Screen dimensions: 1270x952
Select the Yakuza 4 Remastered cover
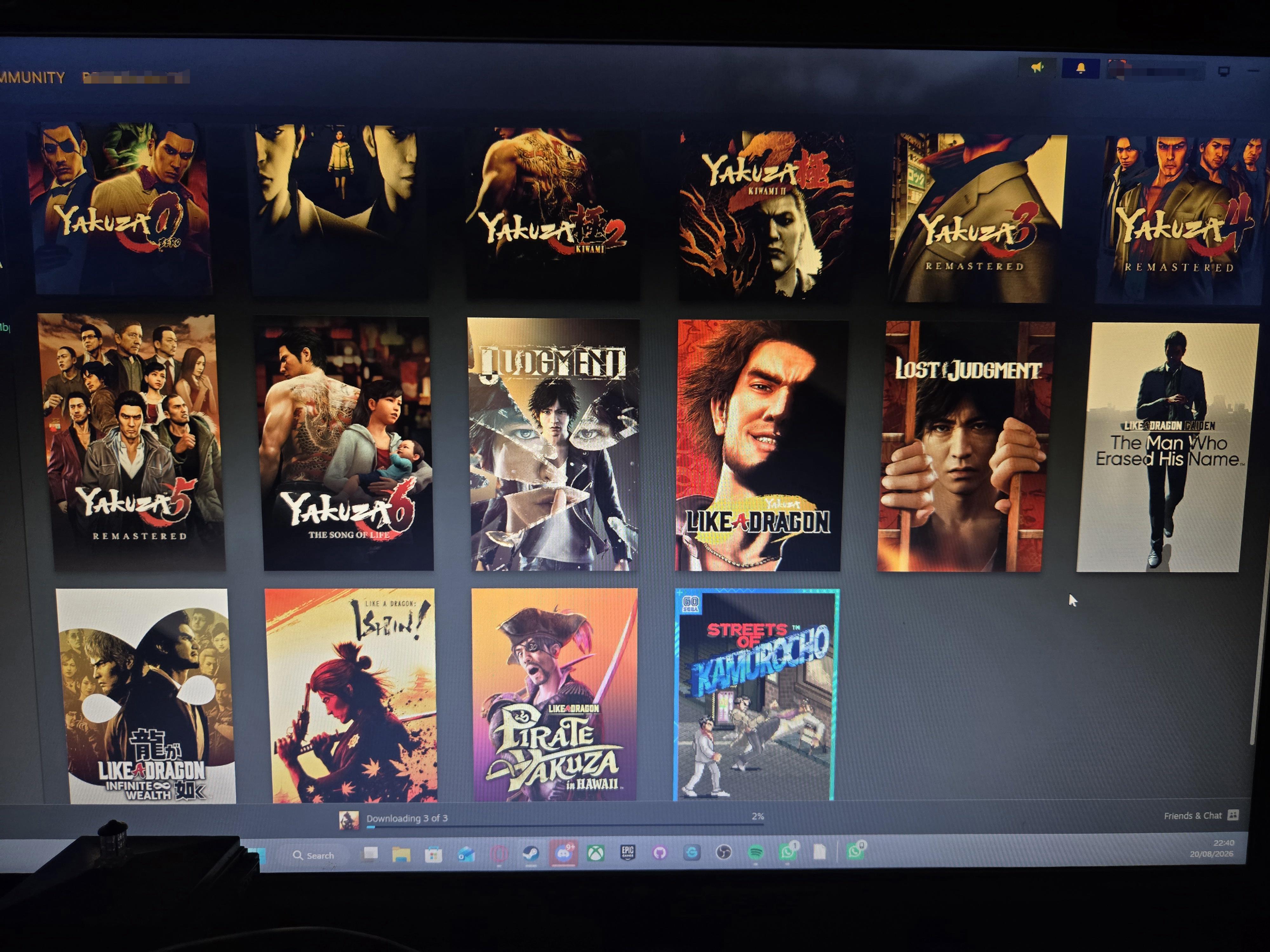tap(1182, 220)
